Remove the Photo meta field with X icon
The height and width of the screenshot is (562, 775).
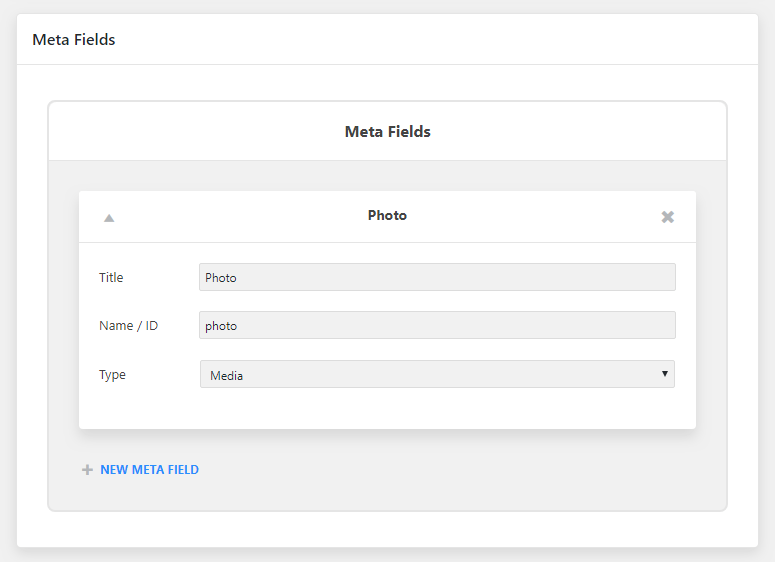pyautogui.click(x=667, y=216)
